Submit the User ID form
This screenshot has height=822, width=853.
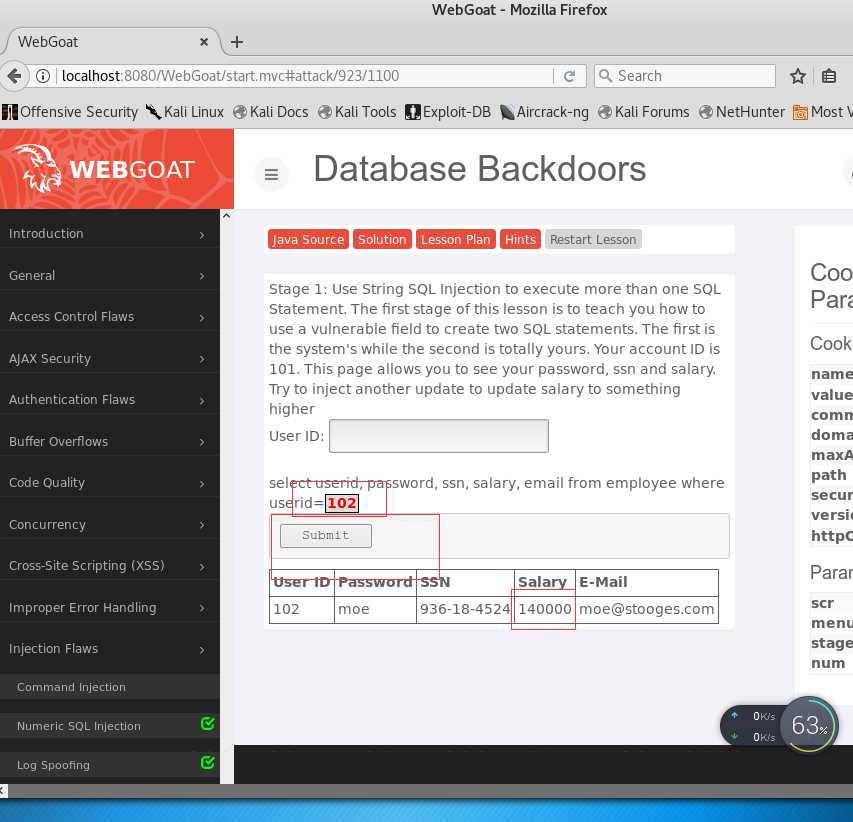[x=326, y=536]
